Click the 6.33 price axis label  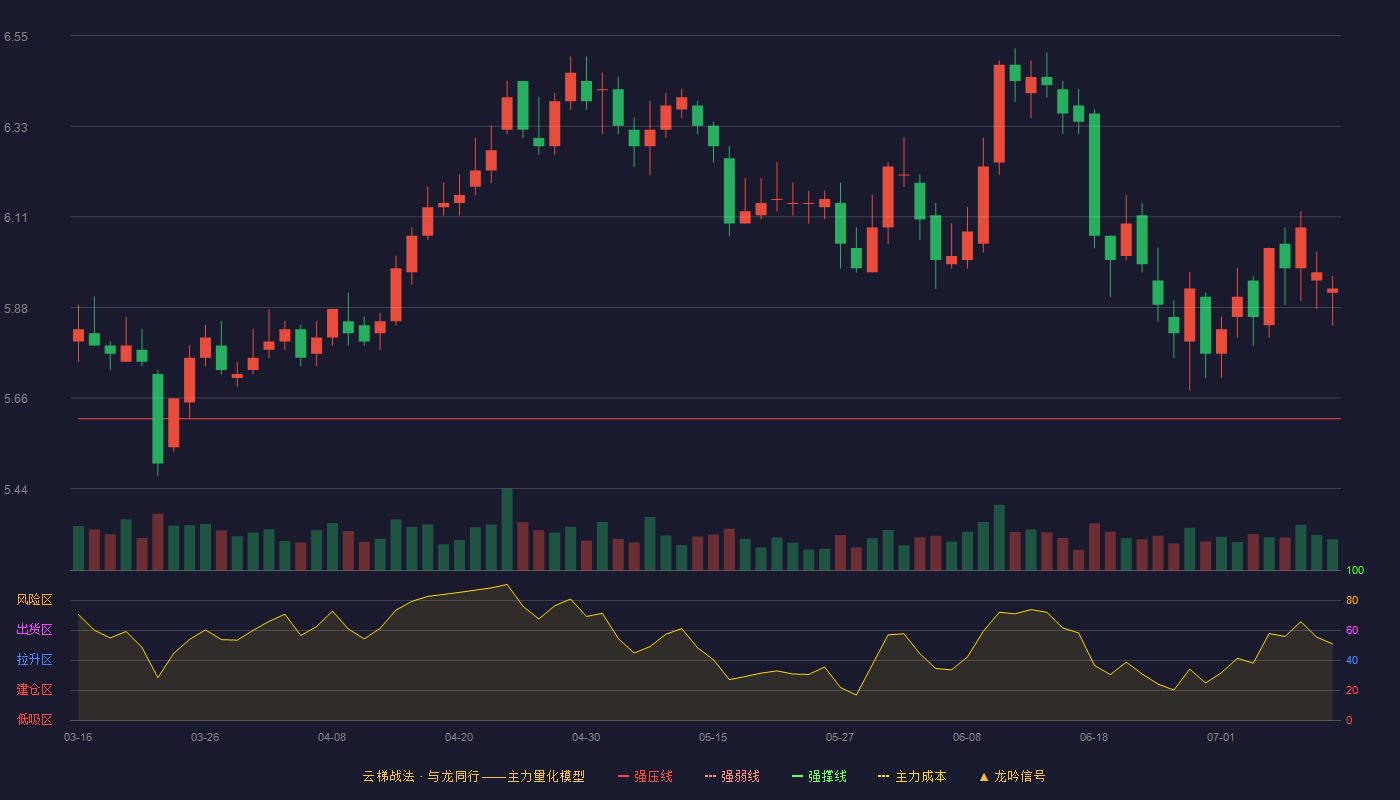coord(16,128)
